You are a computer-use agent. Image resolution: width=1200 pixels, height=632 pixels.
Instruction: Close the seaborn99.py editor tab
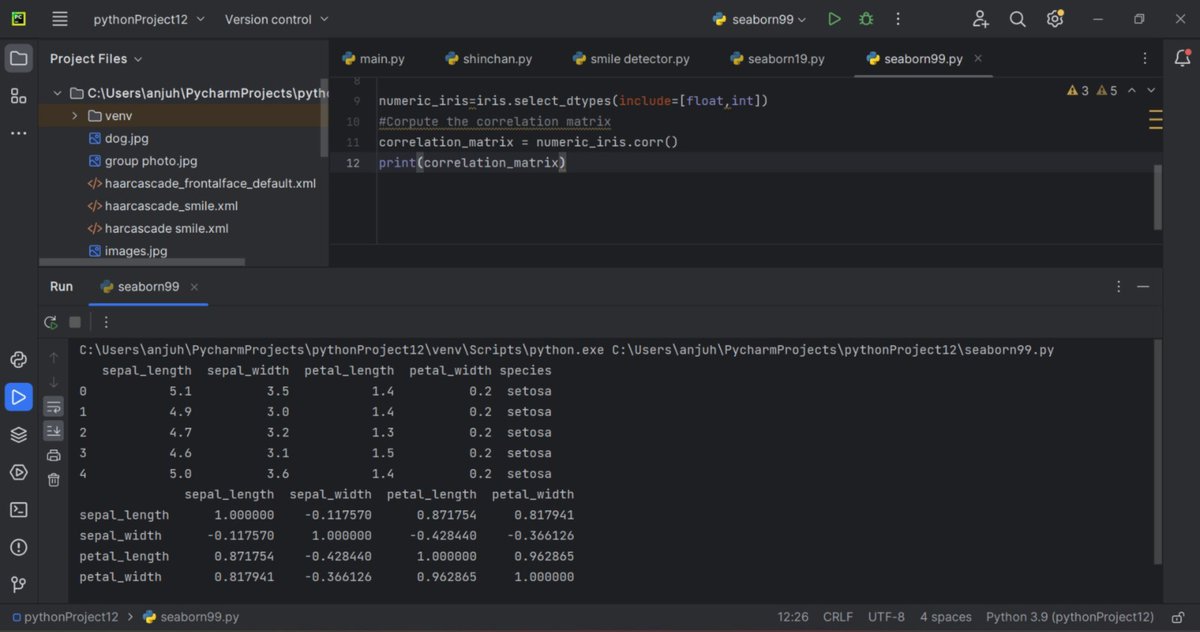click(x=978, y=59)
